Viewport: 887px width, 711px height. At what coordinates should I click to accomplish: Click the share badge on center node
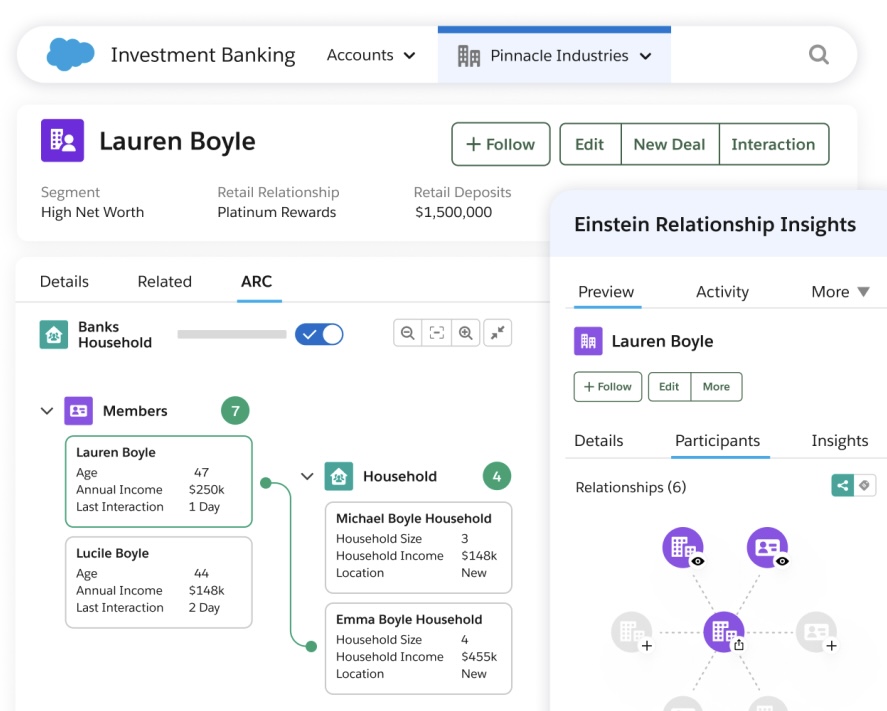coord(739,645)
